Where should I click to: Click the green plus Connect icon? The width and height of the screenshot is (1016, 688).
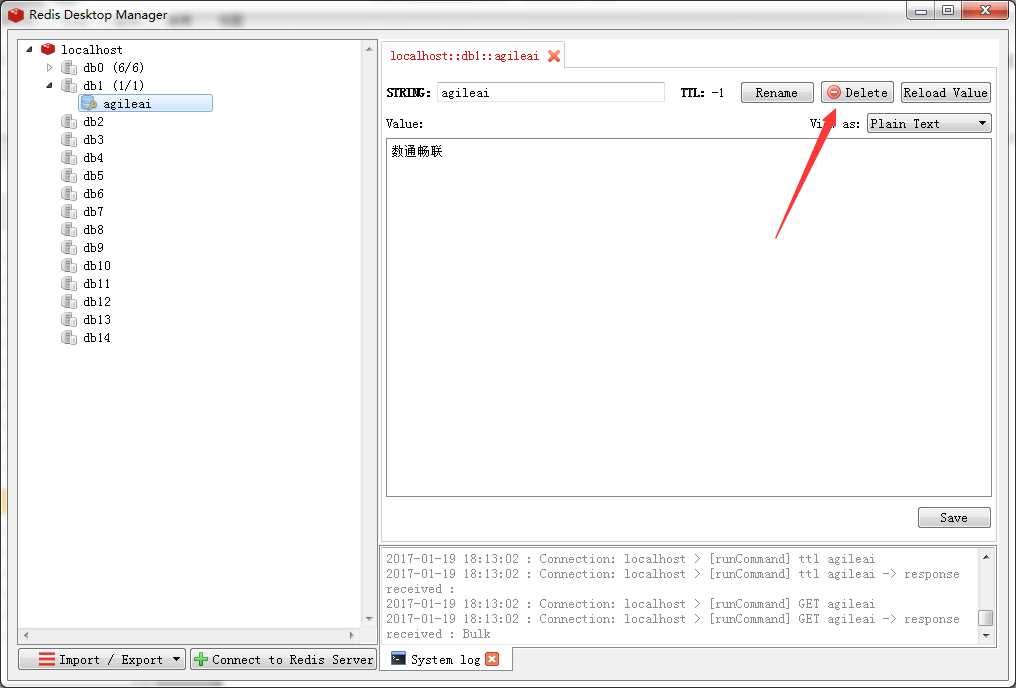[x=201, y=659]
